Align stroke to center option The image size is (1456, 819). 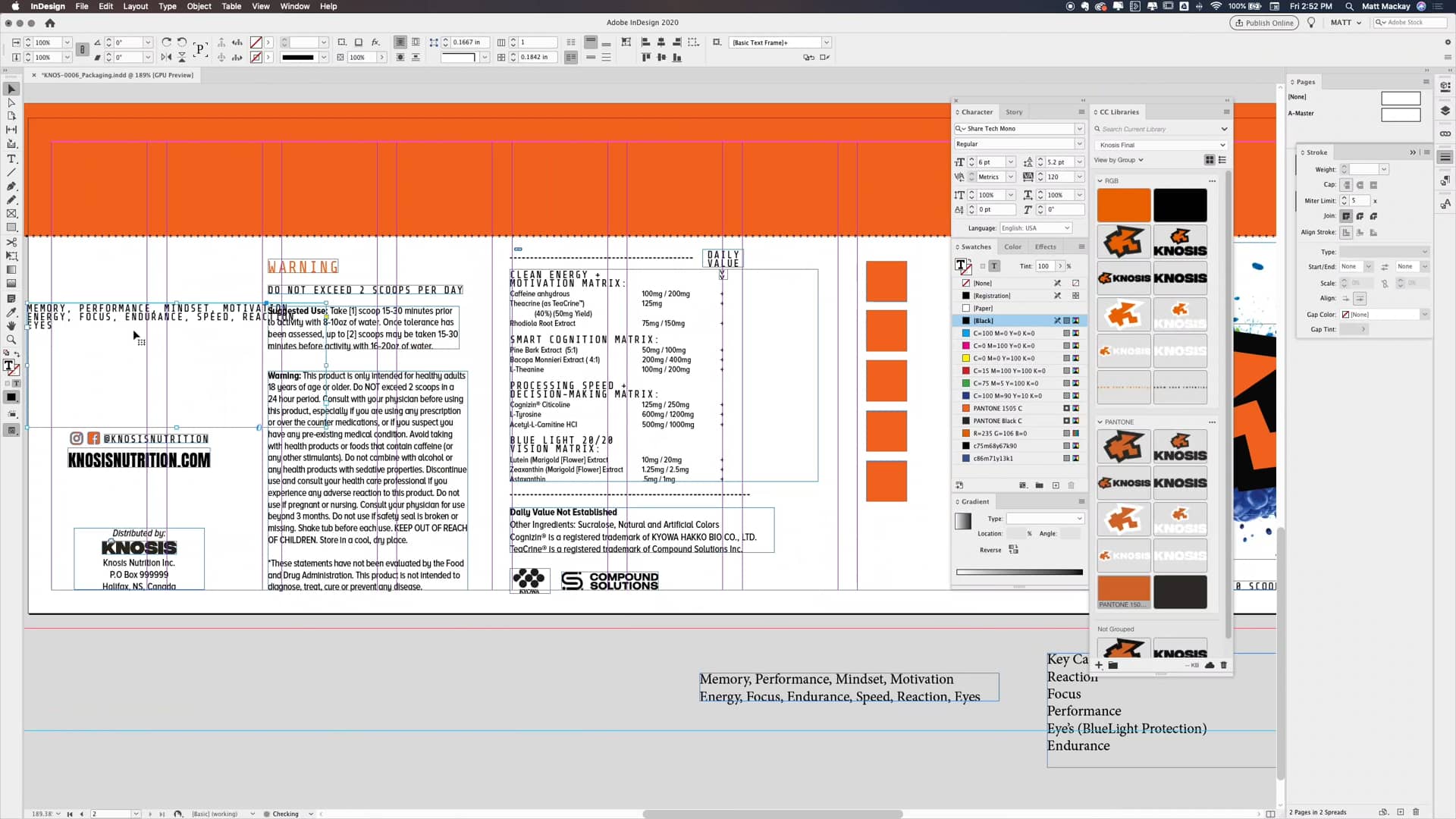1347,233
